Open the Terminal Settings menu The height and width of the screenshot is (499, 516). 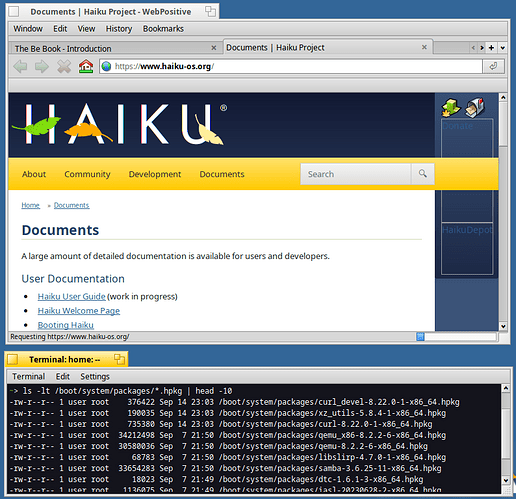pyautogui.click(x=95, y=376)
